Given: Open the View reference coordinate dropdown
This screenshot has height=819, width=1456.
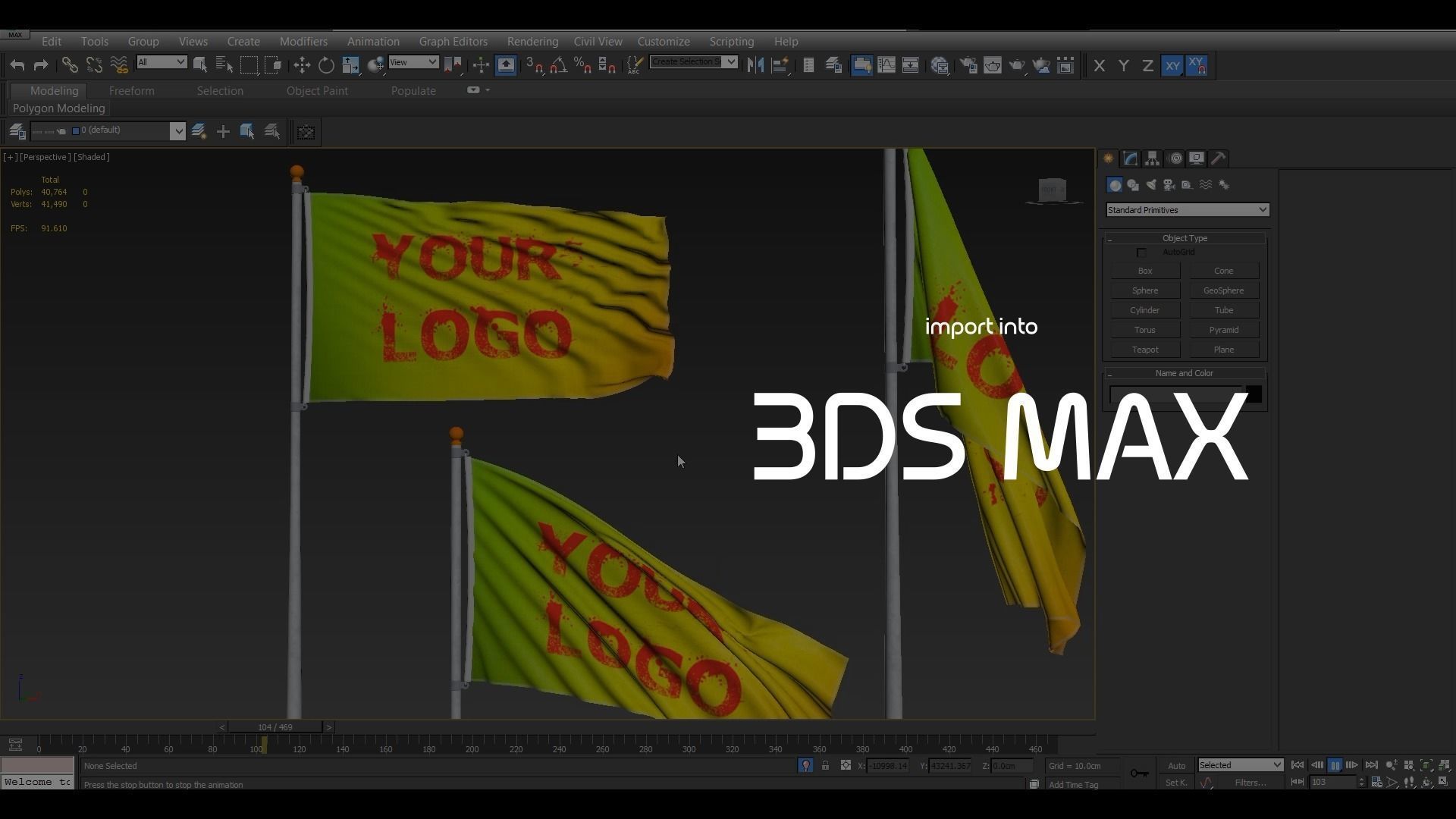Looking at the screenshot, I should click(413, 62).
